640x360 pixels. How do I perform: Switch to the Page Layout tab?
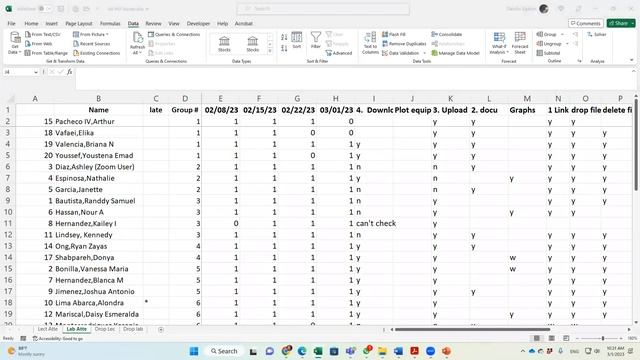pyautogui.click(x=79, y=24)
